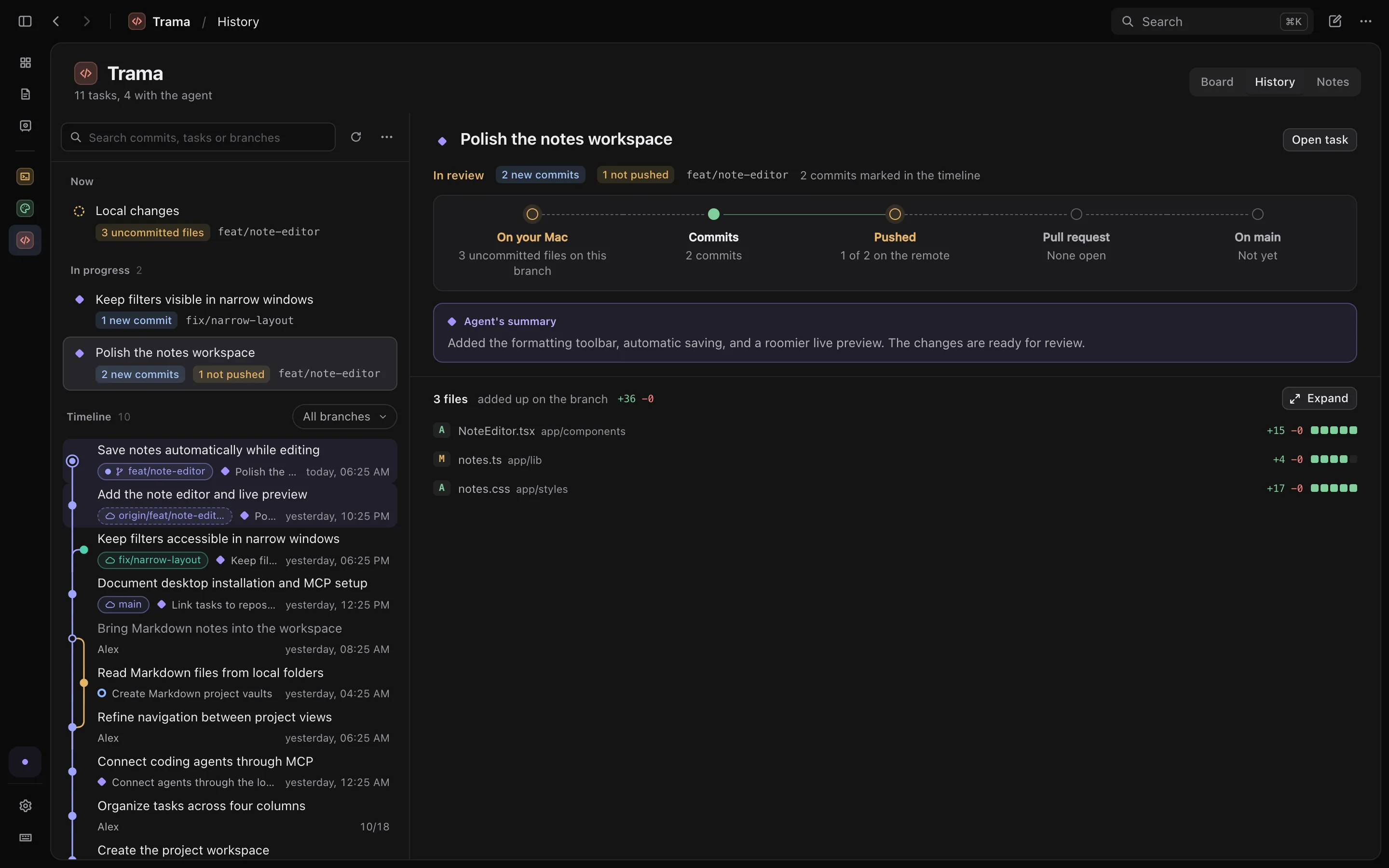The width and height of the screenshot is (1389, 868).
Task: Toggle the sidebar panel icon
Action: (x=25, y=21)
